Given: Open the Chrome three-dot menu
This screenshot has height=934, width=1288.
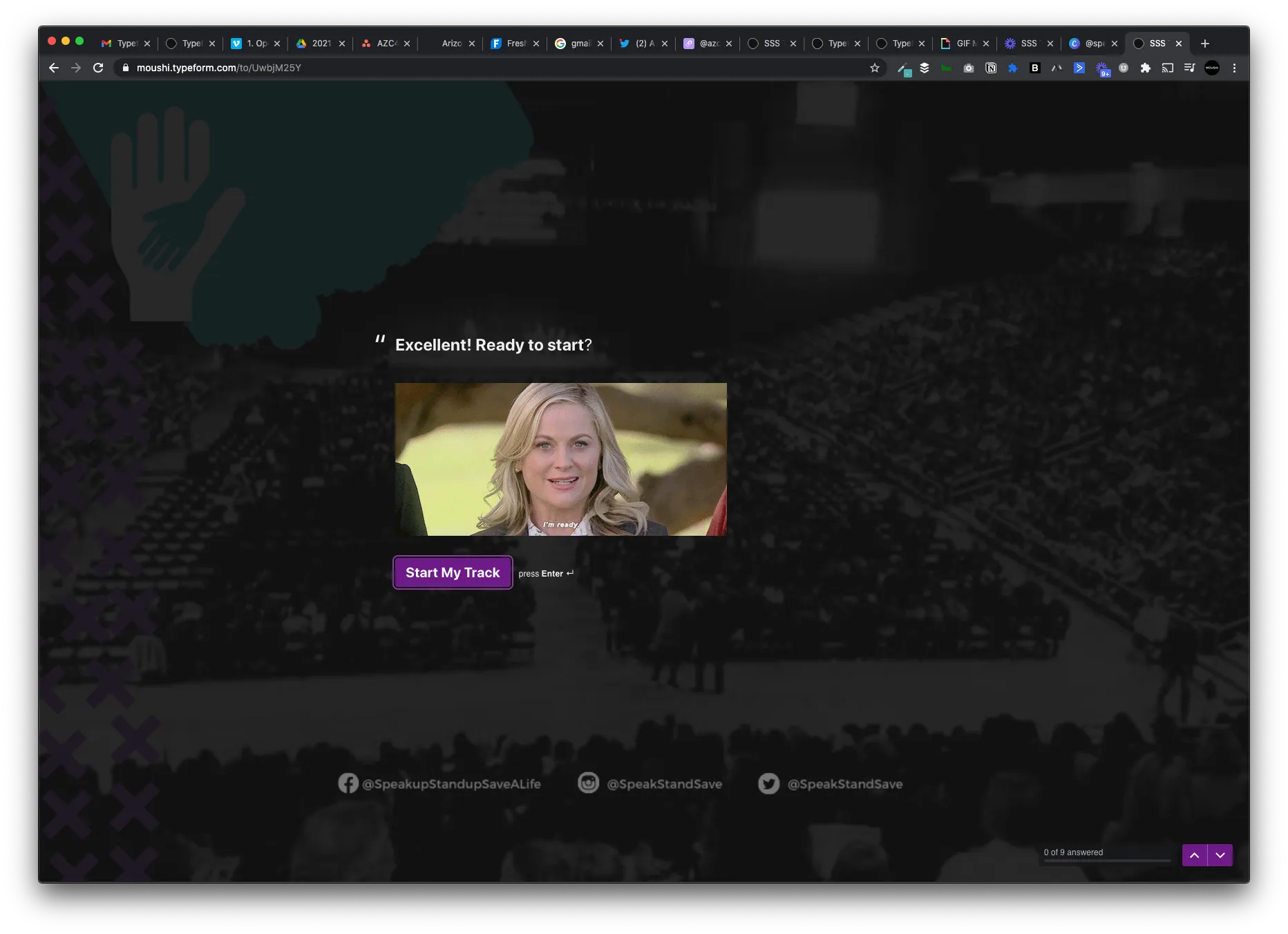Looking at the screenshot, I should [x=1234, y=68].
